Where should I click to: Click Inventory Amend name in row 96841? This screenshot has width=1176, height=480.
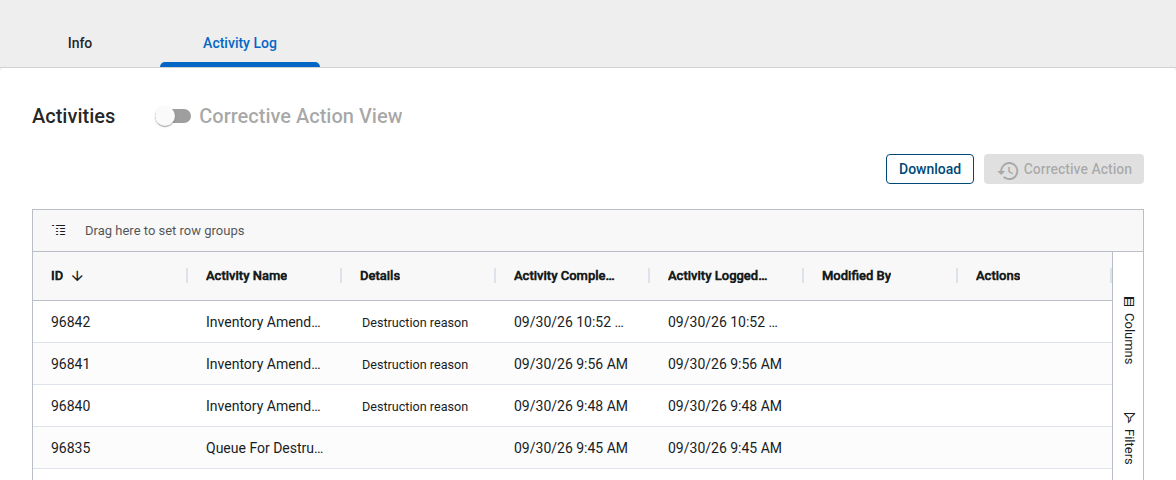263,364
